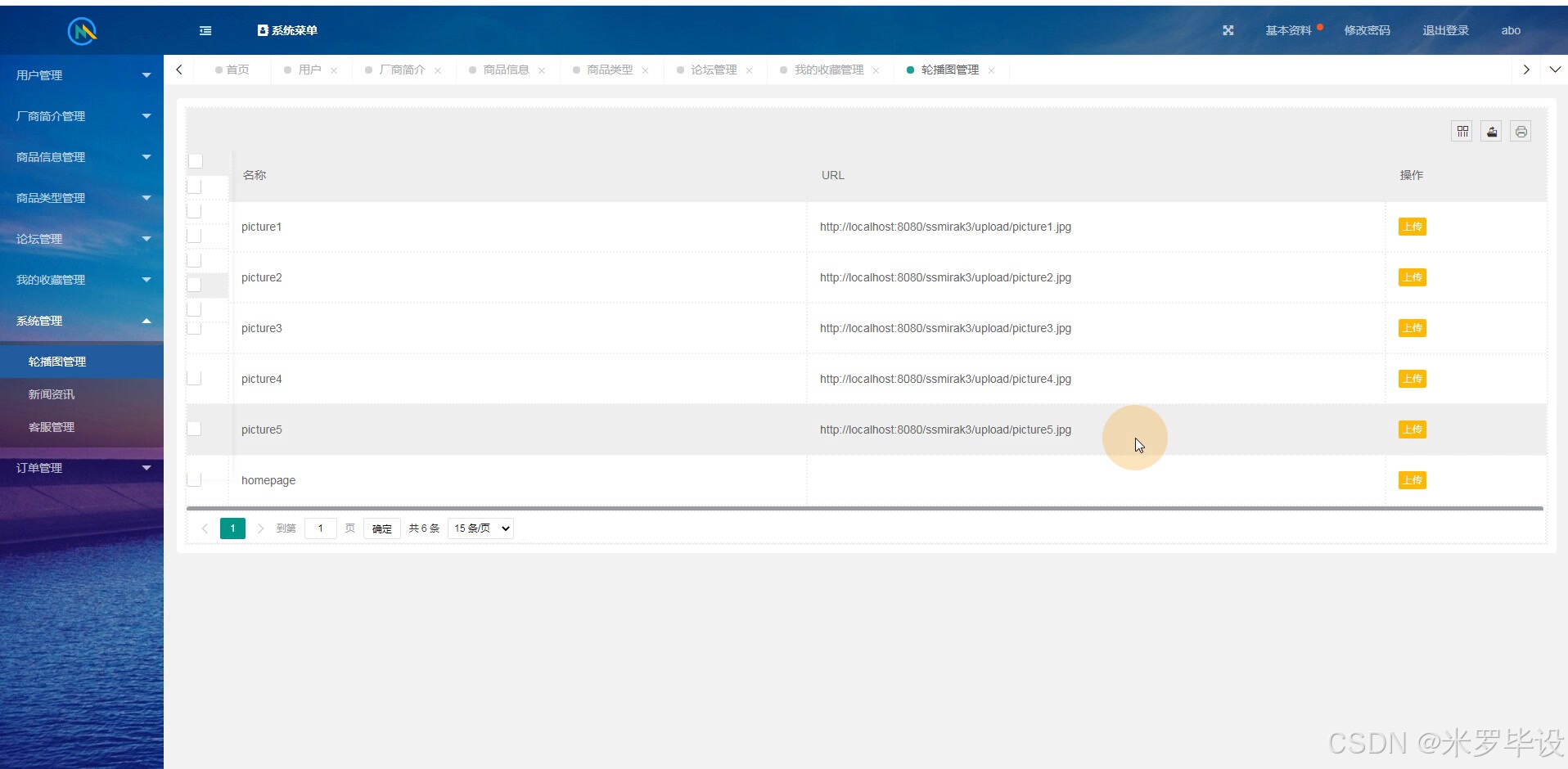Close the 我的收藏管理 tab

(876, 70)
